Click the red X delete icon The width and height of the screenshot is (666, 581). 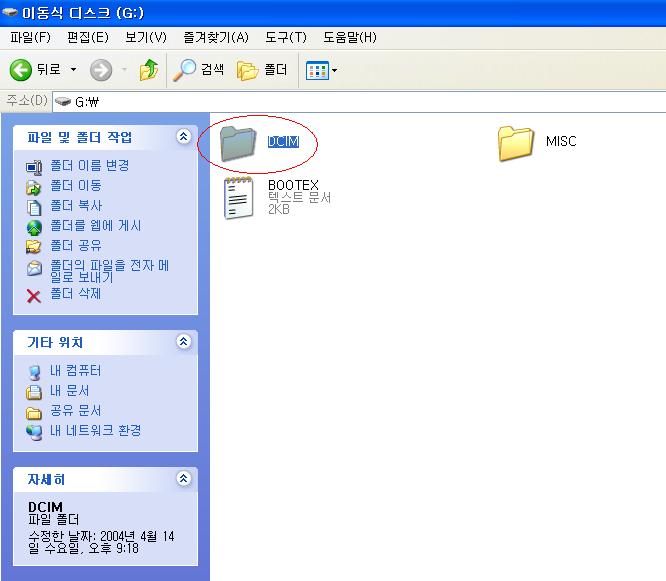(34, 296)
